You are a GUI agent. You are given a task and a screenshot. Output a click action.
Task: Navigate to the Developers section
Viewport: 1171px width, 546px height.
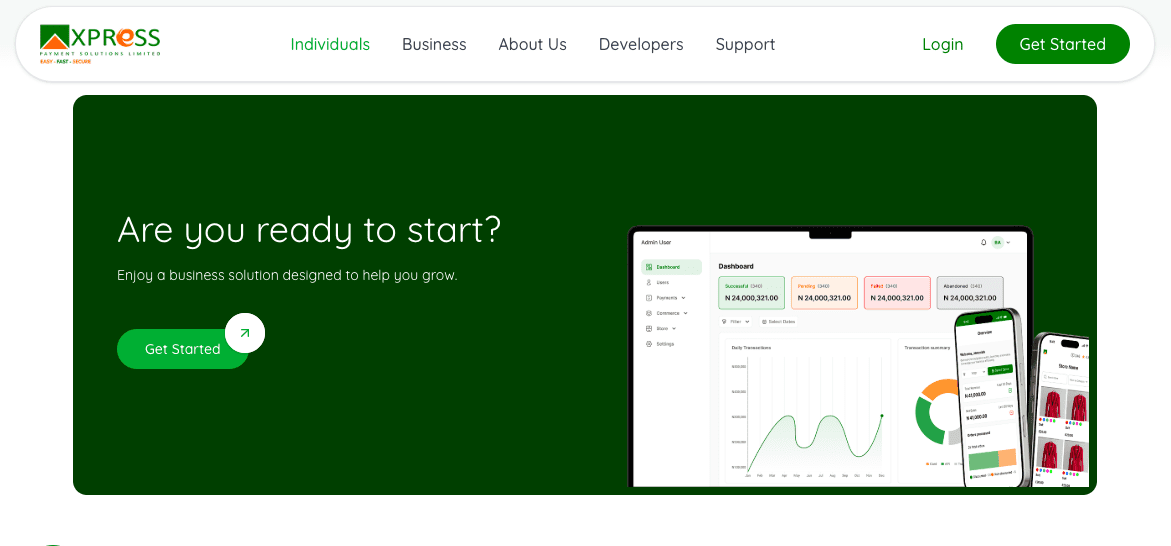pyautogui.click(x=641, y=44)
